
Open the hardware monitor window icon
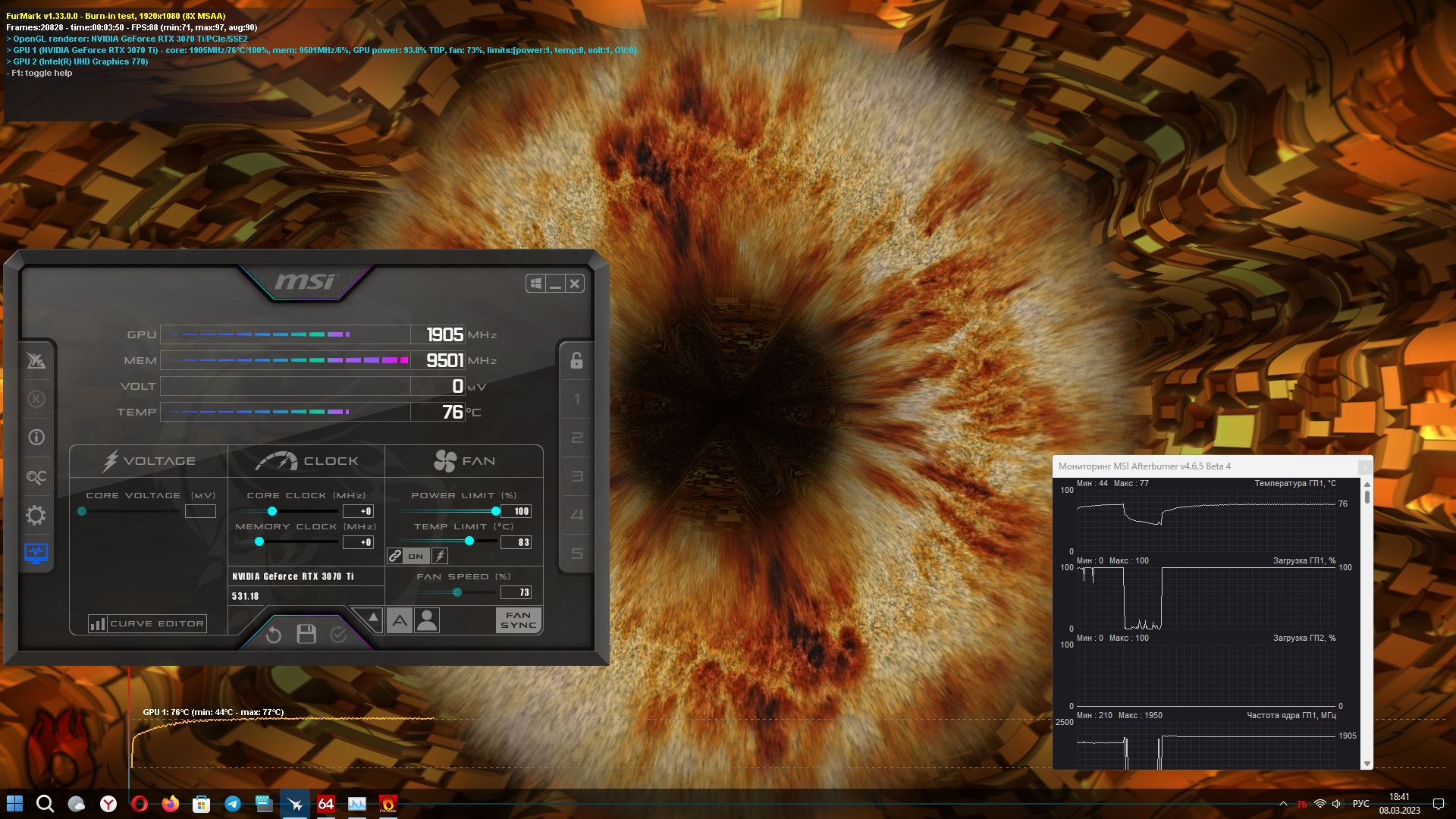(36, 554)
